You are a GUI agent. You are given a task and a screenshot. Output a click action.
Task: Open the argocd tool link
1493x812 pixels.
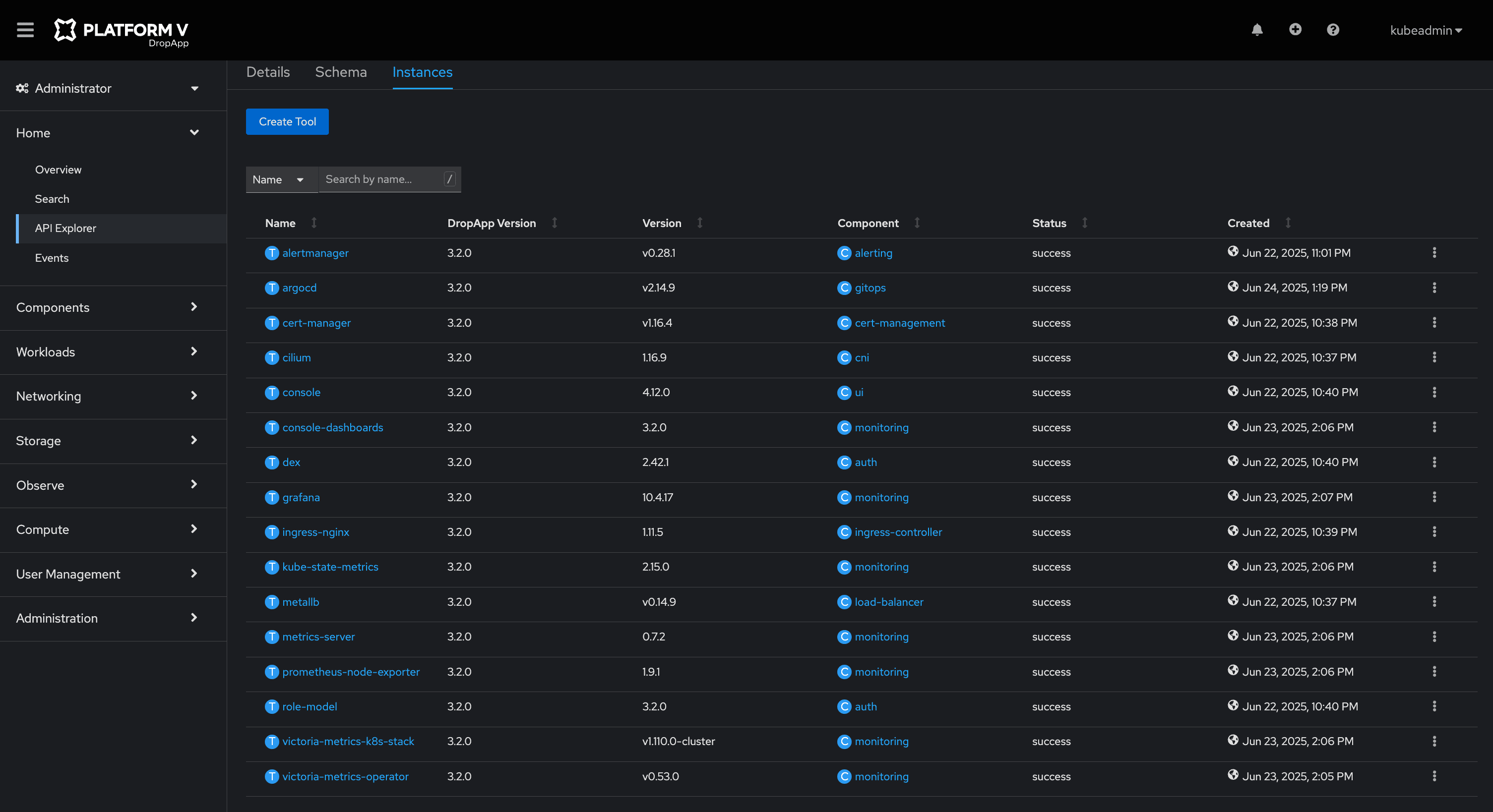coord(299,288)
